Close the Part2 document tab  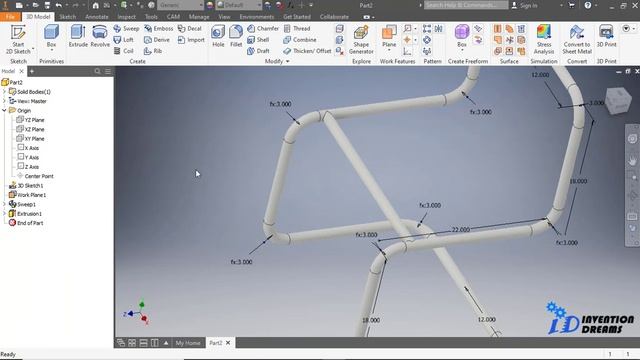coord(228,343)
